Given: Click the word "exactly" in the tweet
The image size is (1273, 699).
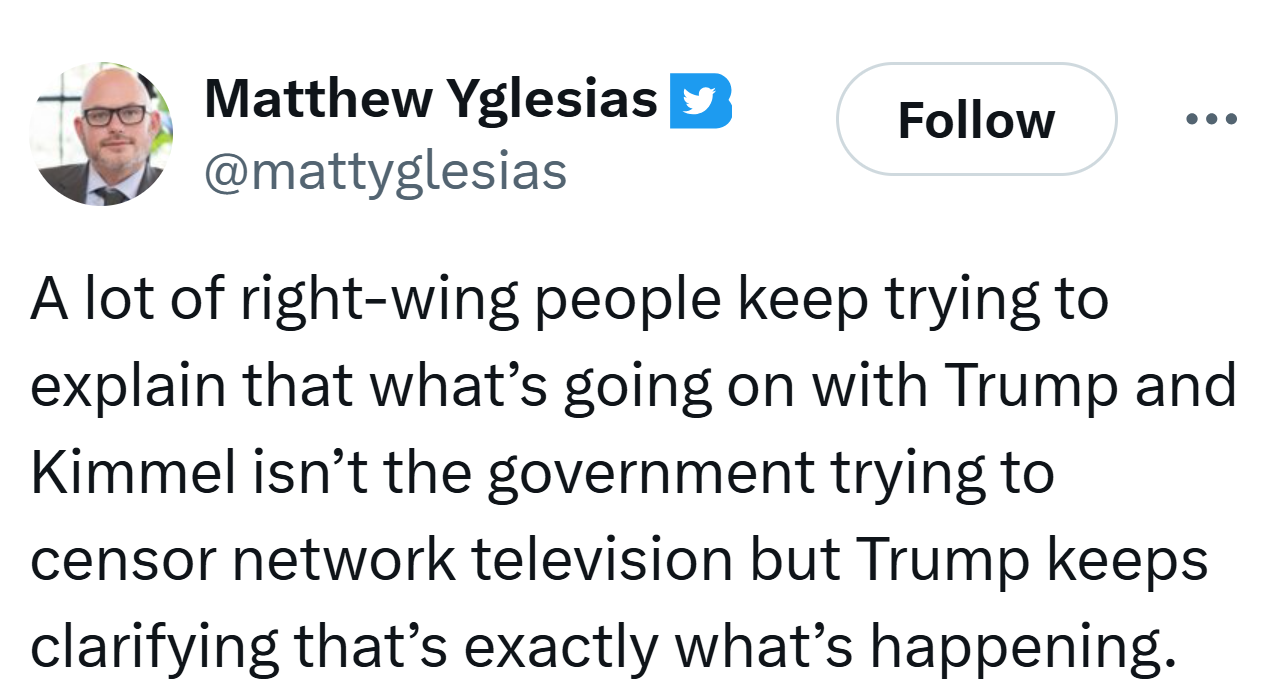Looking at the screenshot, I should pyautogui.click(x=560, y=647).
